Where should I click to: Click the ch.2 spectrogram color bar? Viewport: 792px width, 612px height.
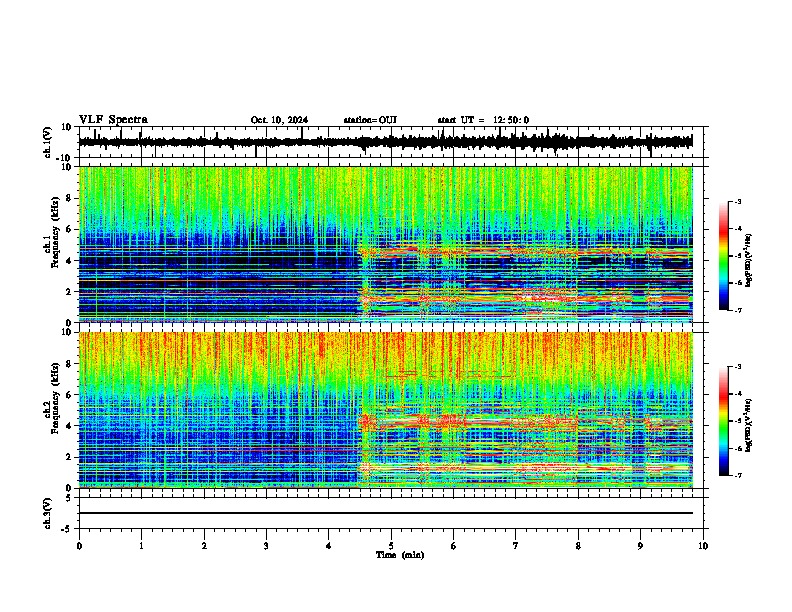(724, 421)
